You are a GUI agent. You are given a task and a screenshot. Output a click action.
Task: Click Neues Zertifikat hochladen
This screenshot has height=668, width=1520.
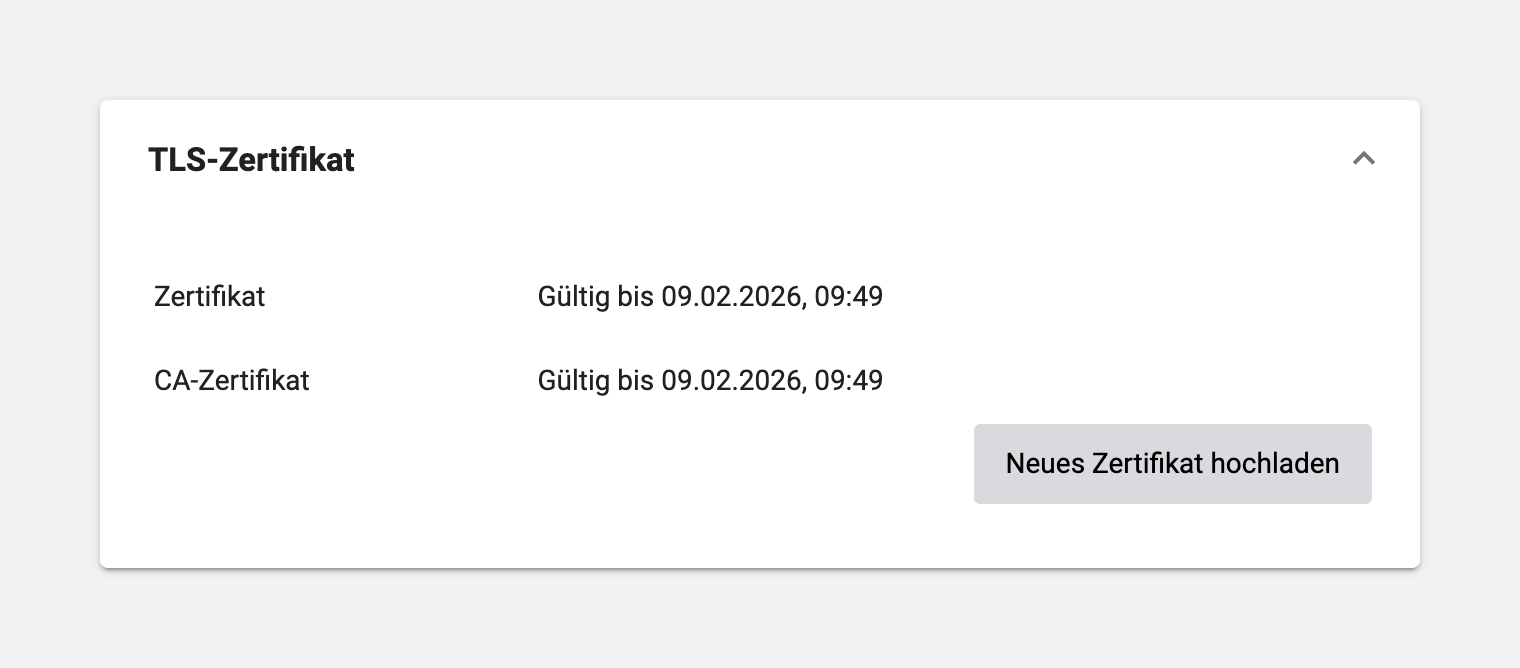[1172, 463]
